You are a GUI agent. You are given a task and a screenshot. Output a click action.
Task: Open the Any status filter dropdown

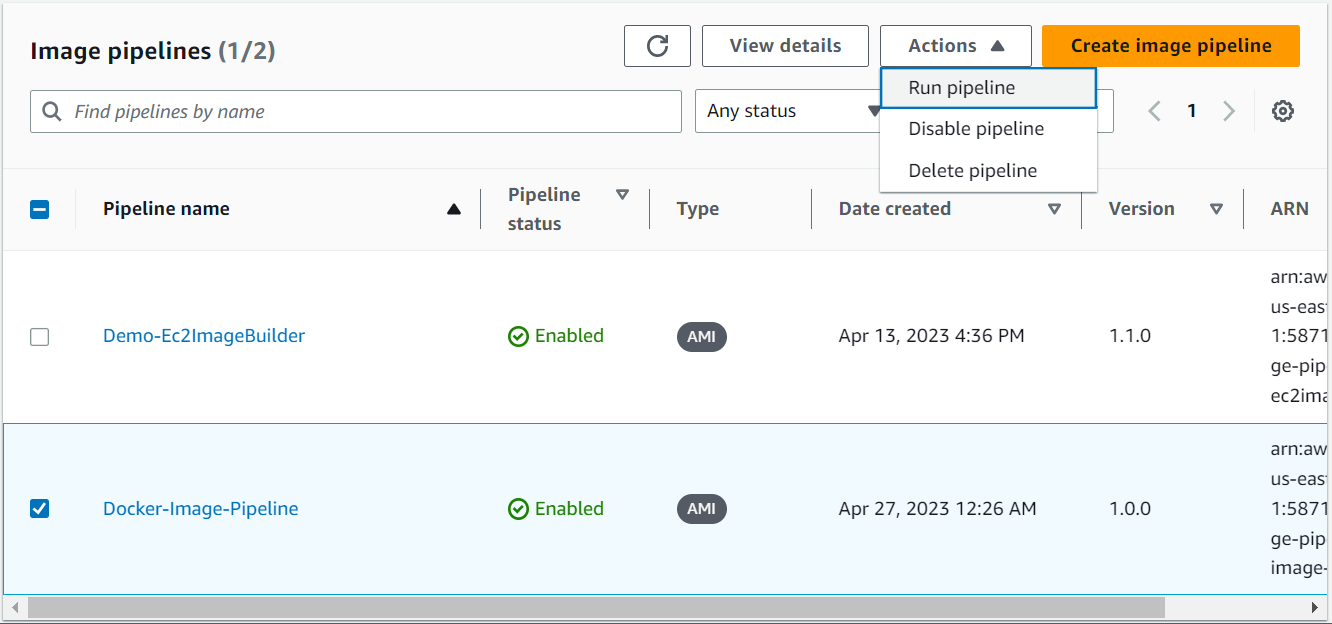tap(786, 111)
